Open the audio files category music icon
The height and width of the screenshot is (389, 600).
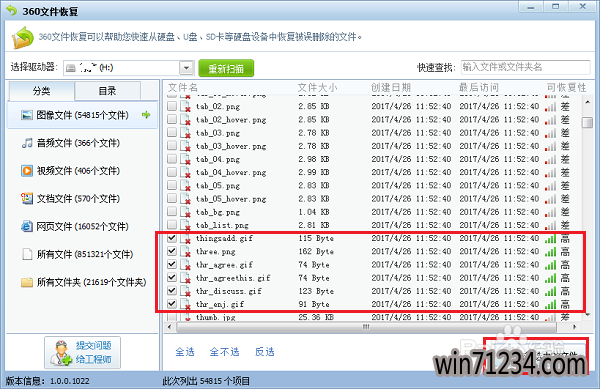[x=27, y=143]
